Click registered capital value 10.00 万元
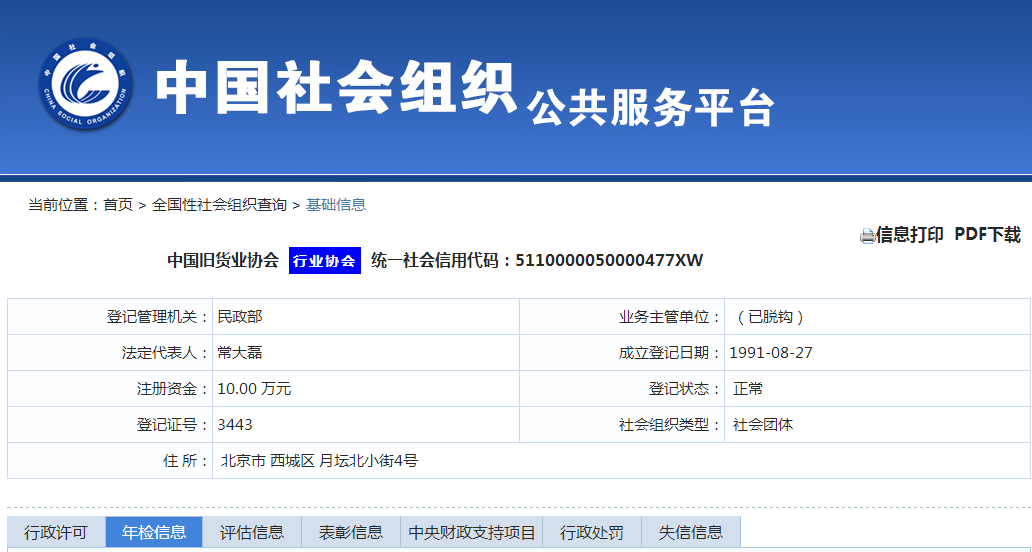The height and width of the screenshot is (552, 1032). 254,389
